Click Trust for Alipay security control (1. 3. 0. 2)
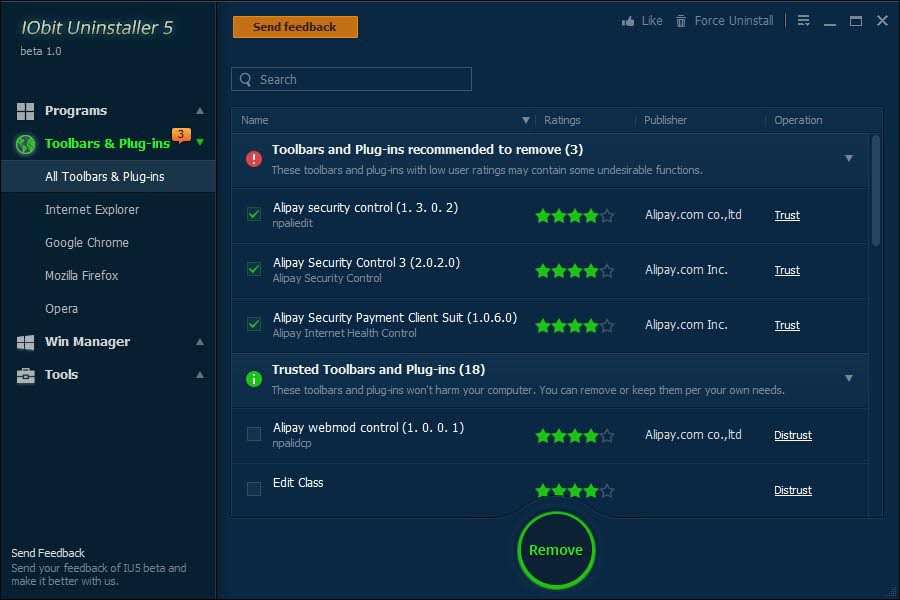Image resolution: width=900 pixels, height=600 pixels. point(786,215)
